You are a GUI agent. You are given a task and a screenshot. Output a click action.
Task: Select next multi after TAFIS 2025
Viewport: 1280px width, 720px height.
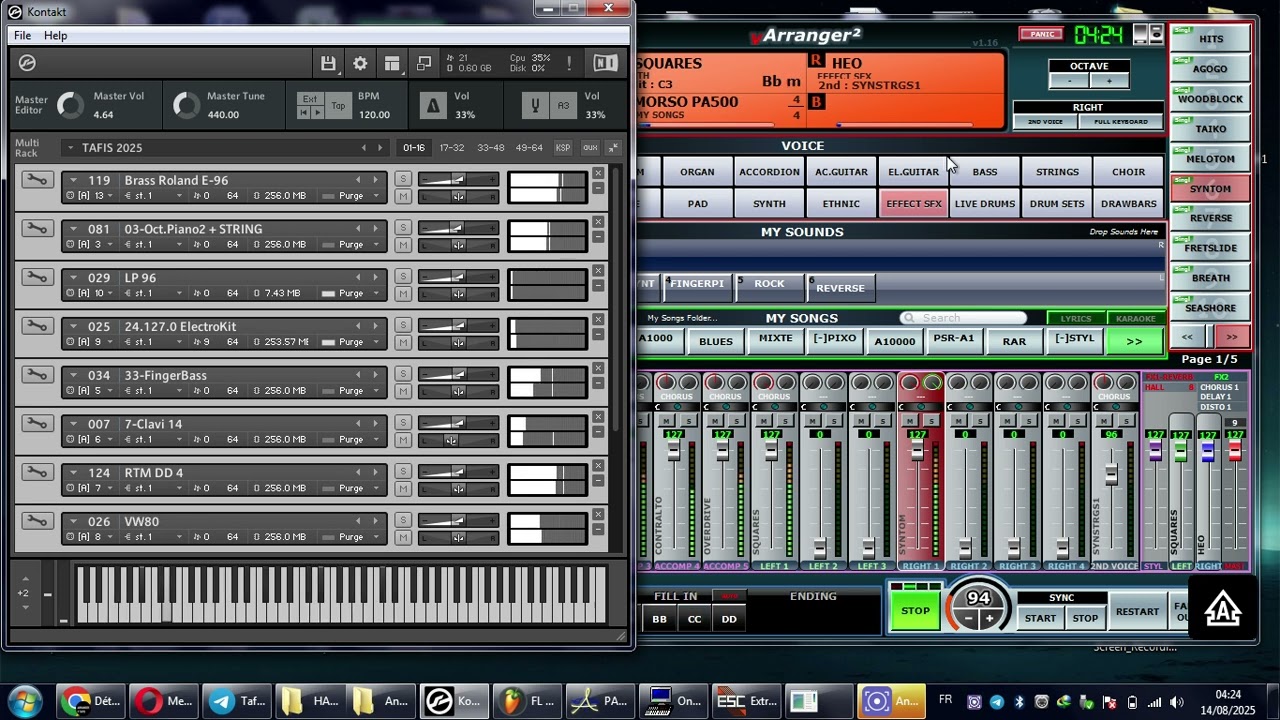(380, 148)
